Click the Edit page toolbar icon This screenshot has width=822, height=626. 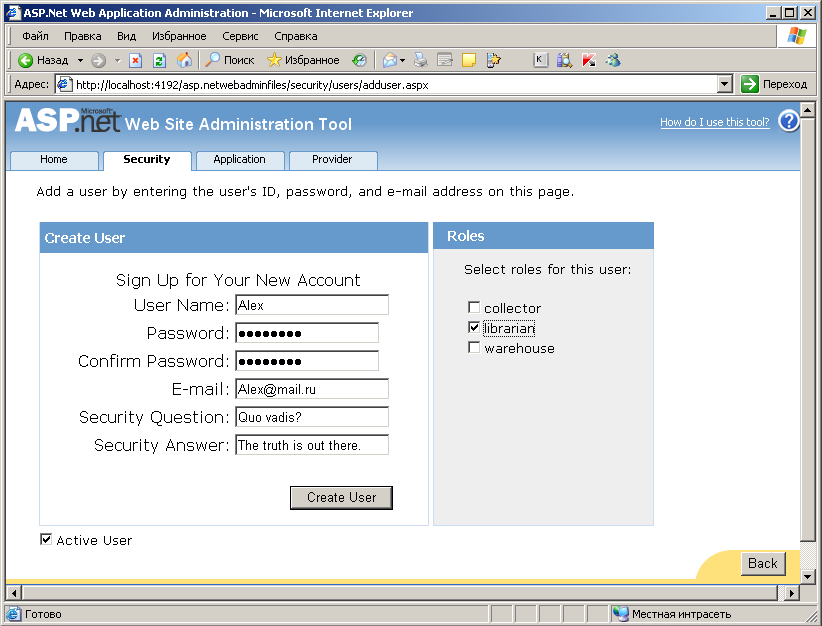pyautogui.click(x=445, y=60)
